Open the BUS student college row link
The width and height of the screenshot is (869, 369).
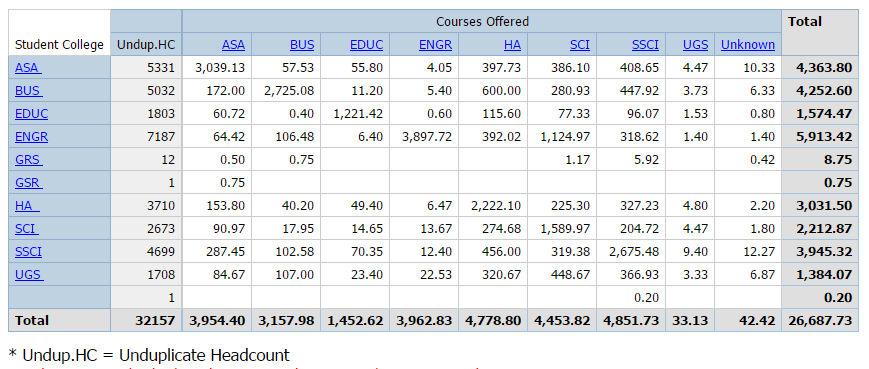coord(28,91)
